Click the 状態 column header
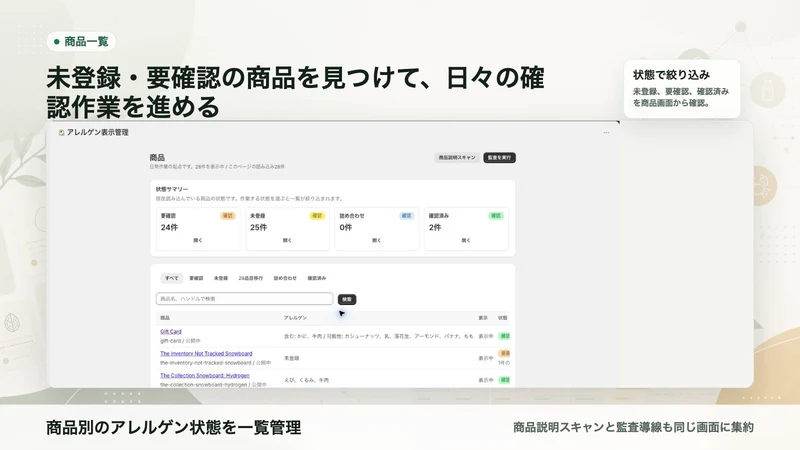Image resolution: width=800 pixels, height=450 pixels. point(503,318)
